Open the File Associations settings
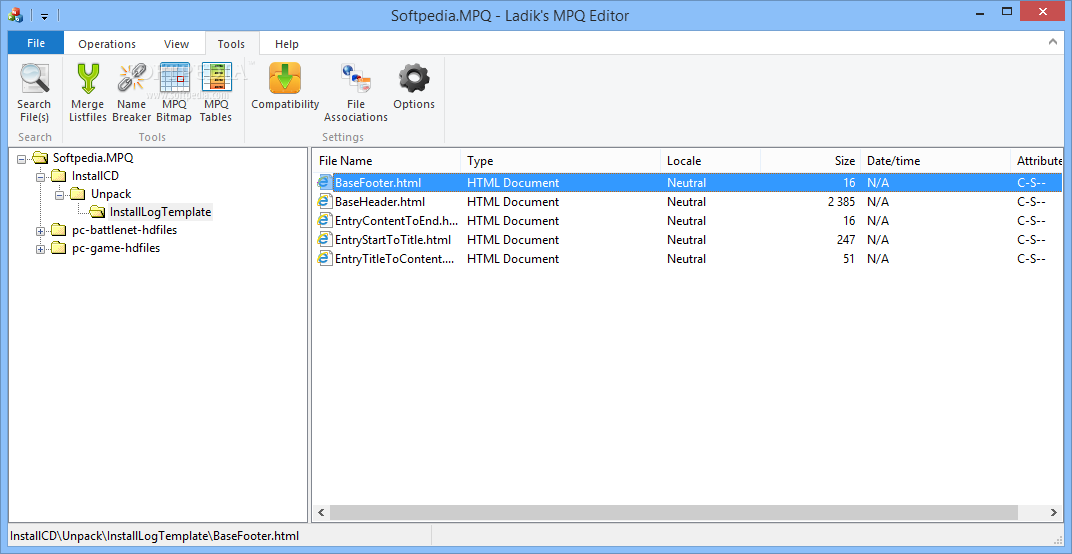The image size is (1072, 554). (356, 92)
